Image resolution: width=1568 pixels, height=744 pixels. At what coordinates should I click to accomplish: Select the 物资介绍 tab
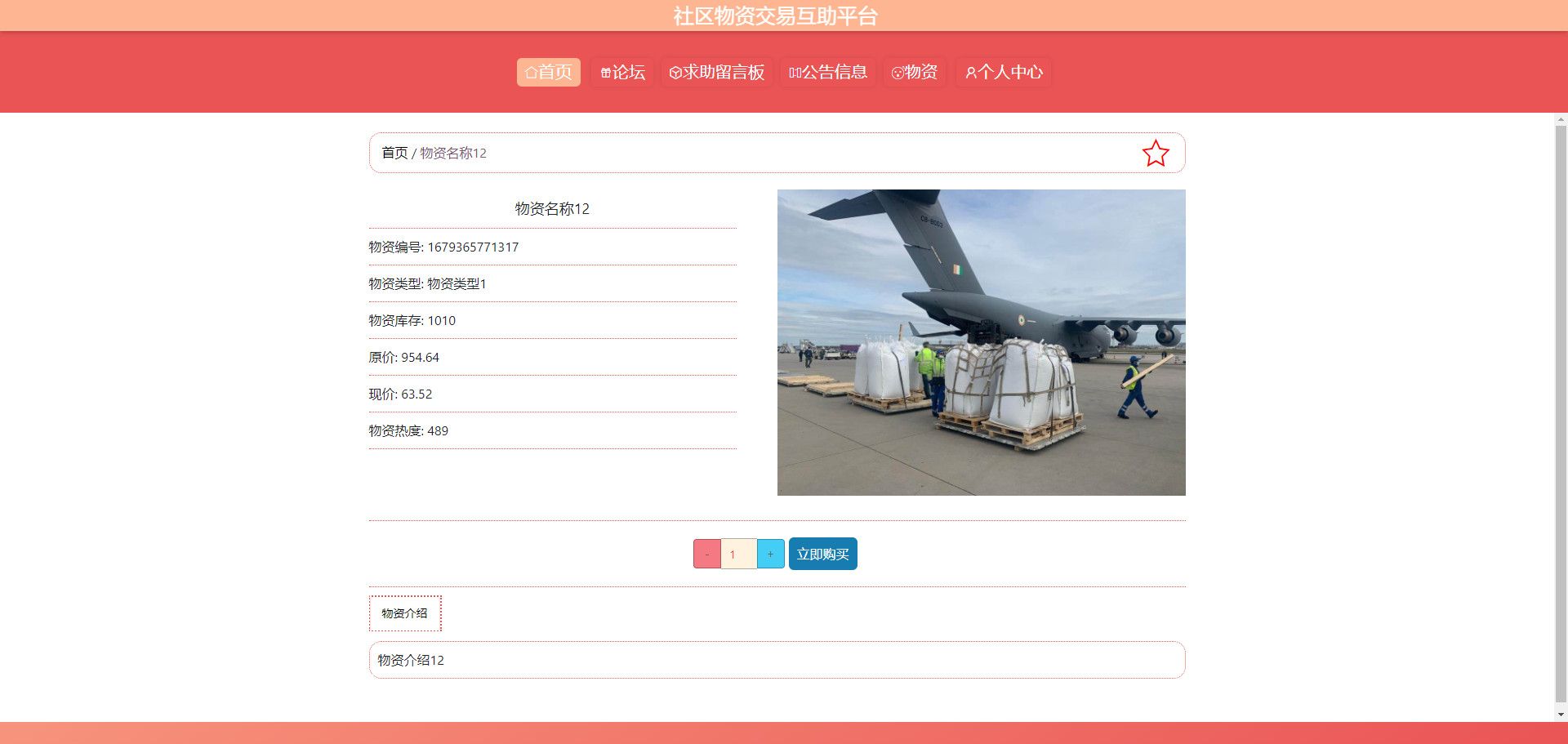tap(405, 613)
